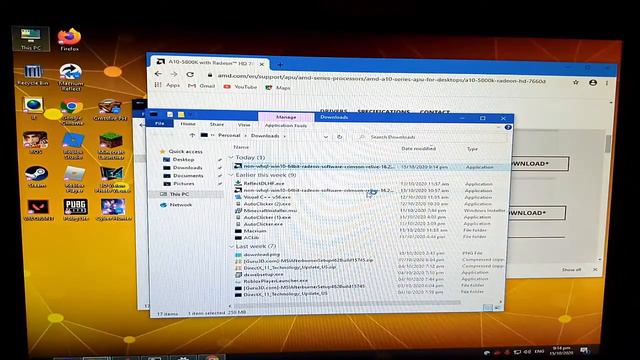Switch to Home ribbon tab

188,124
